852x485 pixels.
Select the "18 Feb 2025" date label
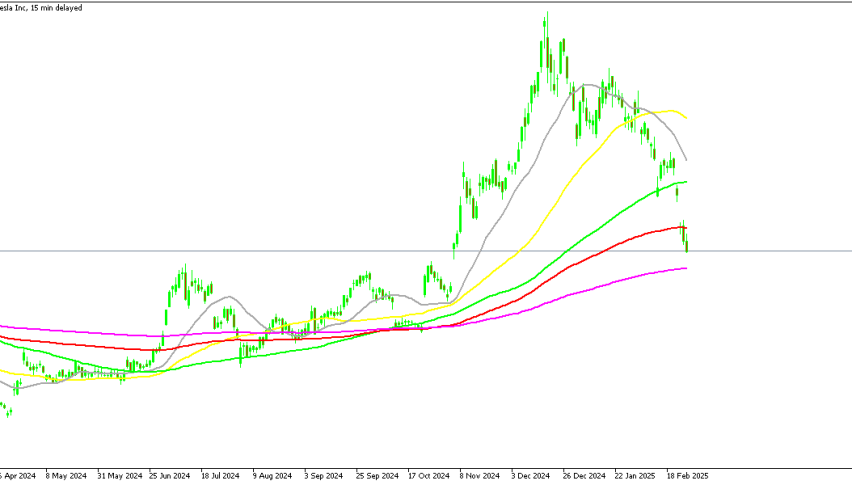(687, 476)
